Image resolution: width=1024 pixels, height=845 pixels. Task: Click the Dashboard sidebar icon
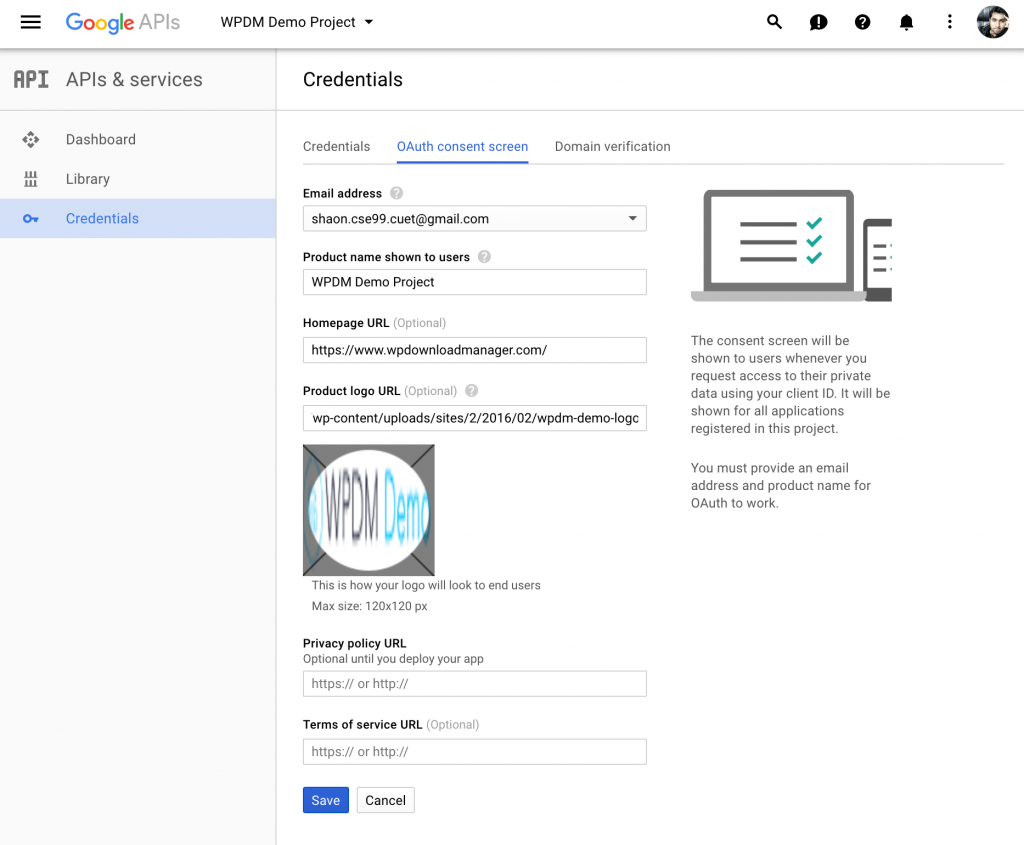(31, 140)
